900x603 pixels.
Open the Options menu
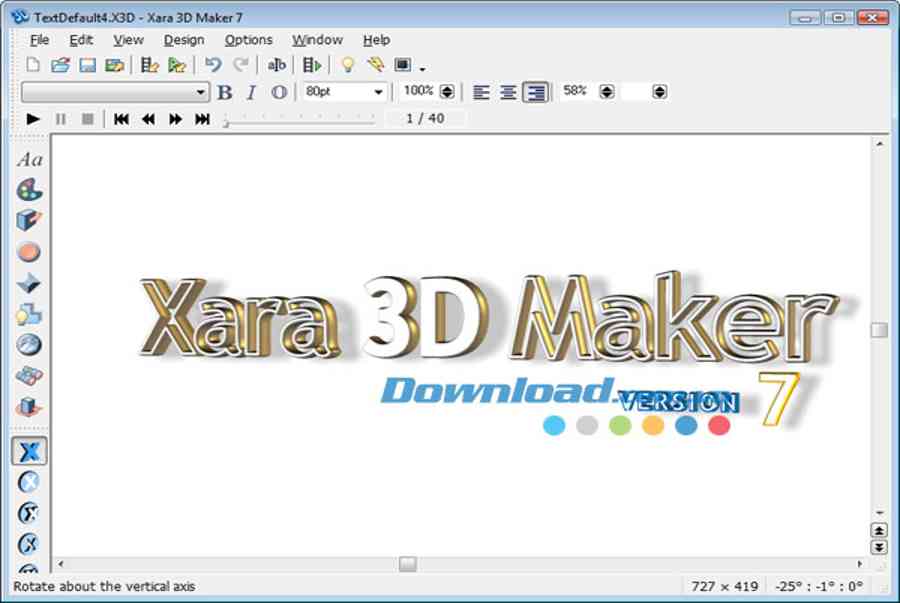tap(248, 40)
